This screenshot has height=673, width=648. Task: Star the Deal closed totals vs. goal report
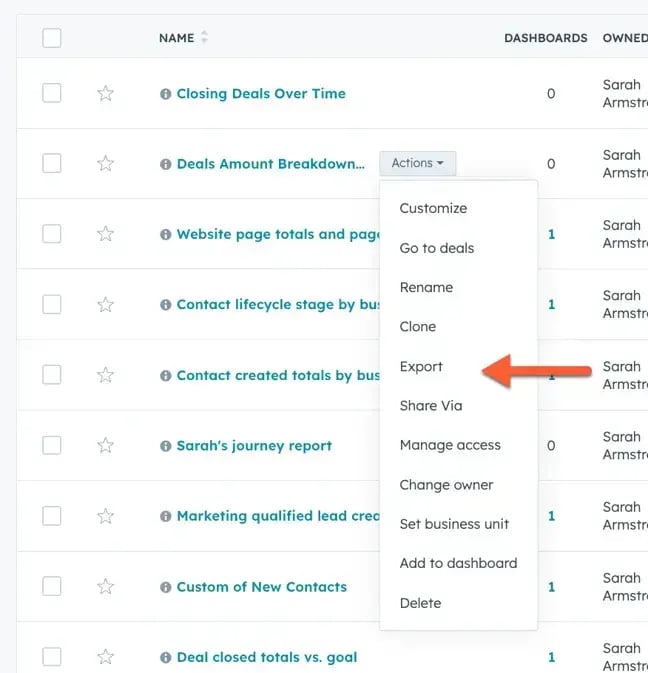pyautogui.click(x=105, y=657)
